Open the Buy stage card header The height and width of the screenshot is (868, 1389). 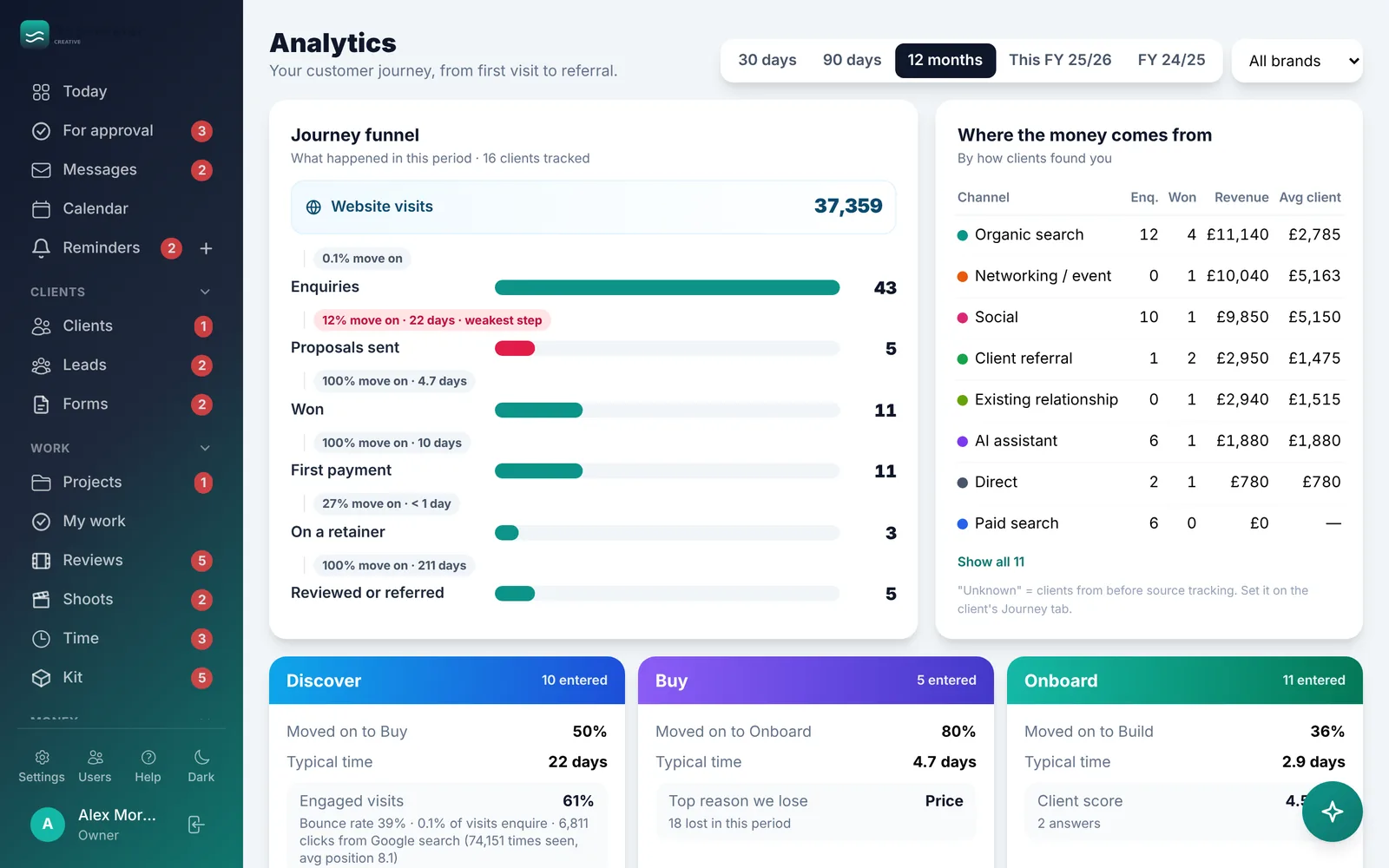tap(816, 681)
